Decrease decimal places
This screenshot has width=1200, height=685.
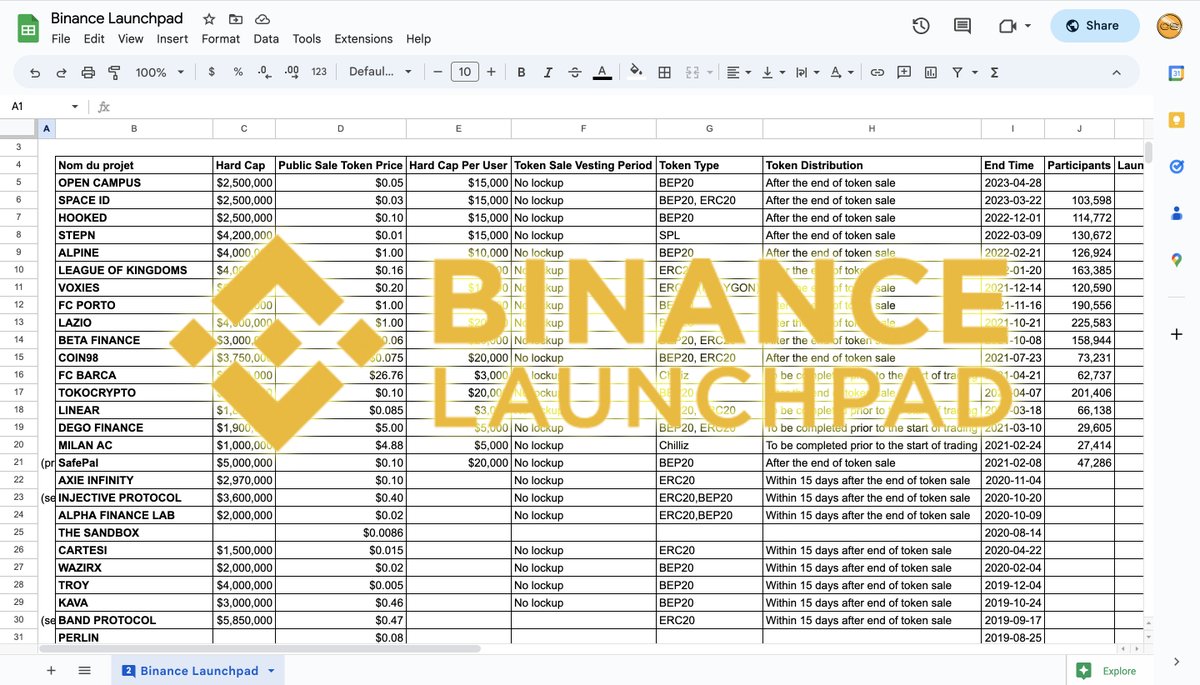point(264,72)
